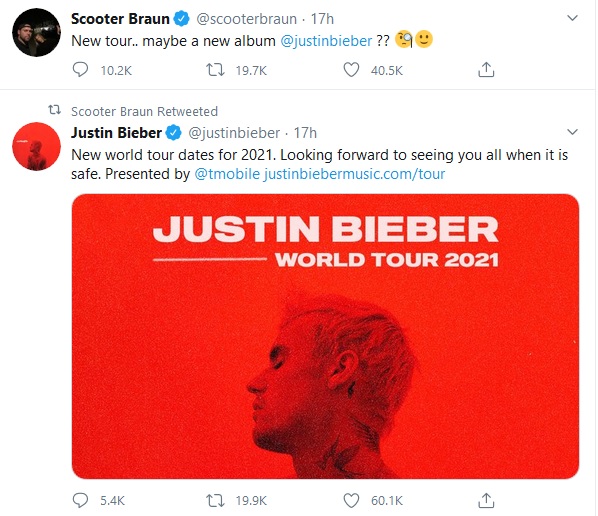Screen dimensions: 598x516
Task: Open the @justinbieber mention link
Action: pos(326,41)
